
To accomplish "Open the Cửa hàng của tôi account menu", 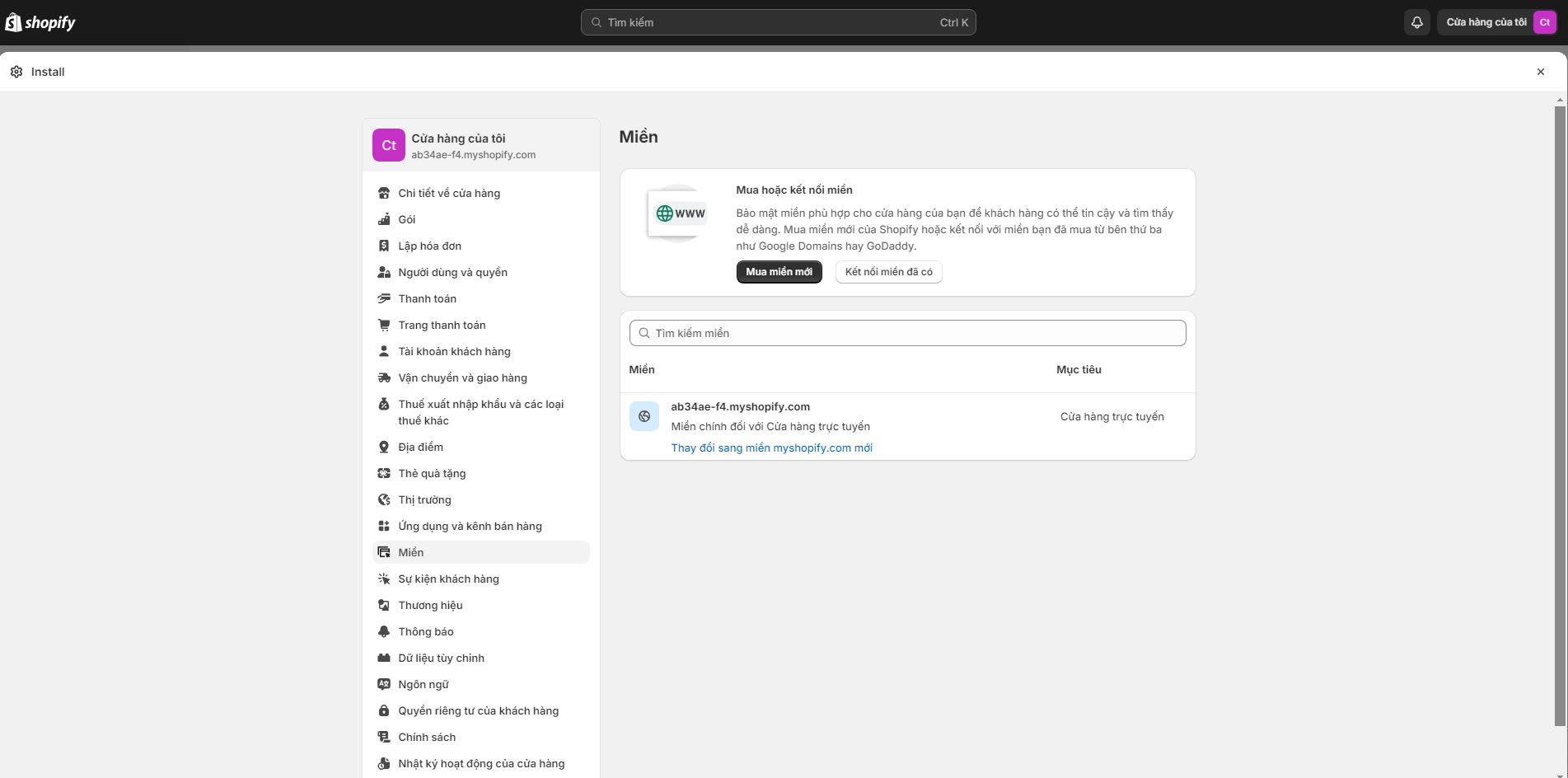I will (1496, 22).
